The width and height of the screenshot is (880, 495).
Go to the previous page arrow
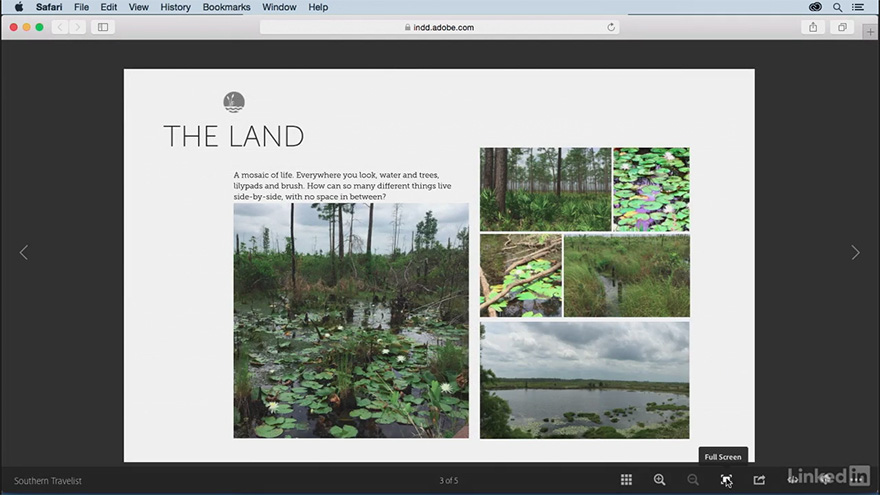[x=24, y=253]
